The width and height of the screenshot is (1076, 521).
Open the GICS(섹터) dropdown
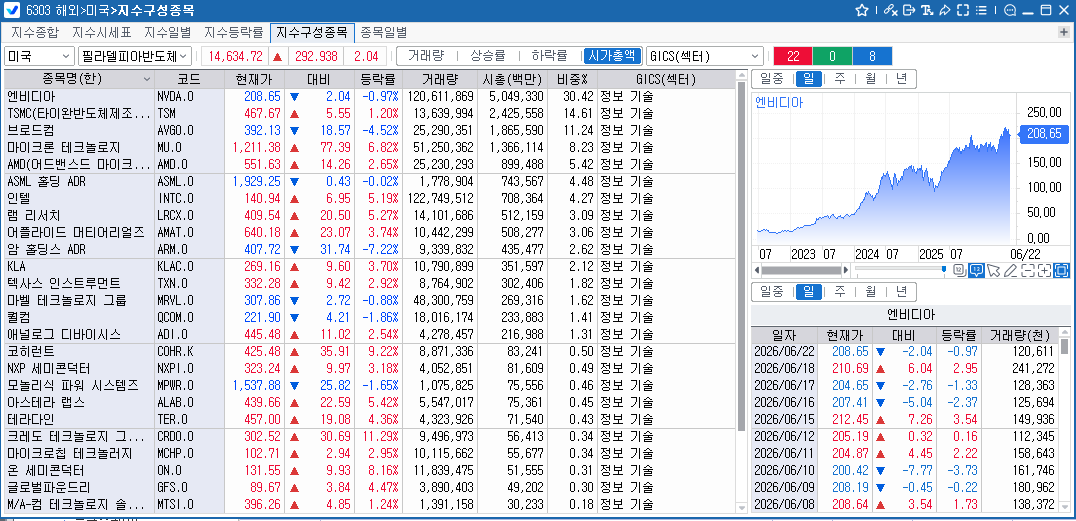tap(705, 56)
